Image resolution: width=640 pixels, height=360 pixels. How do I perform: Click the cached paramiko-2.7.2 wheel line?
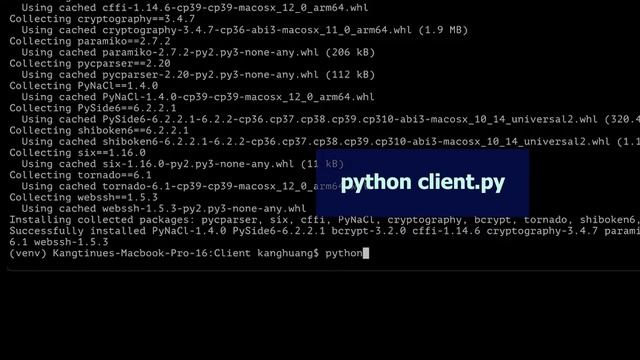[198, 52]
